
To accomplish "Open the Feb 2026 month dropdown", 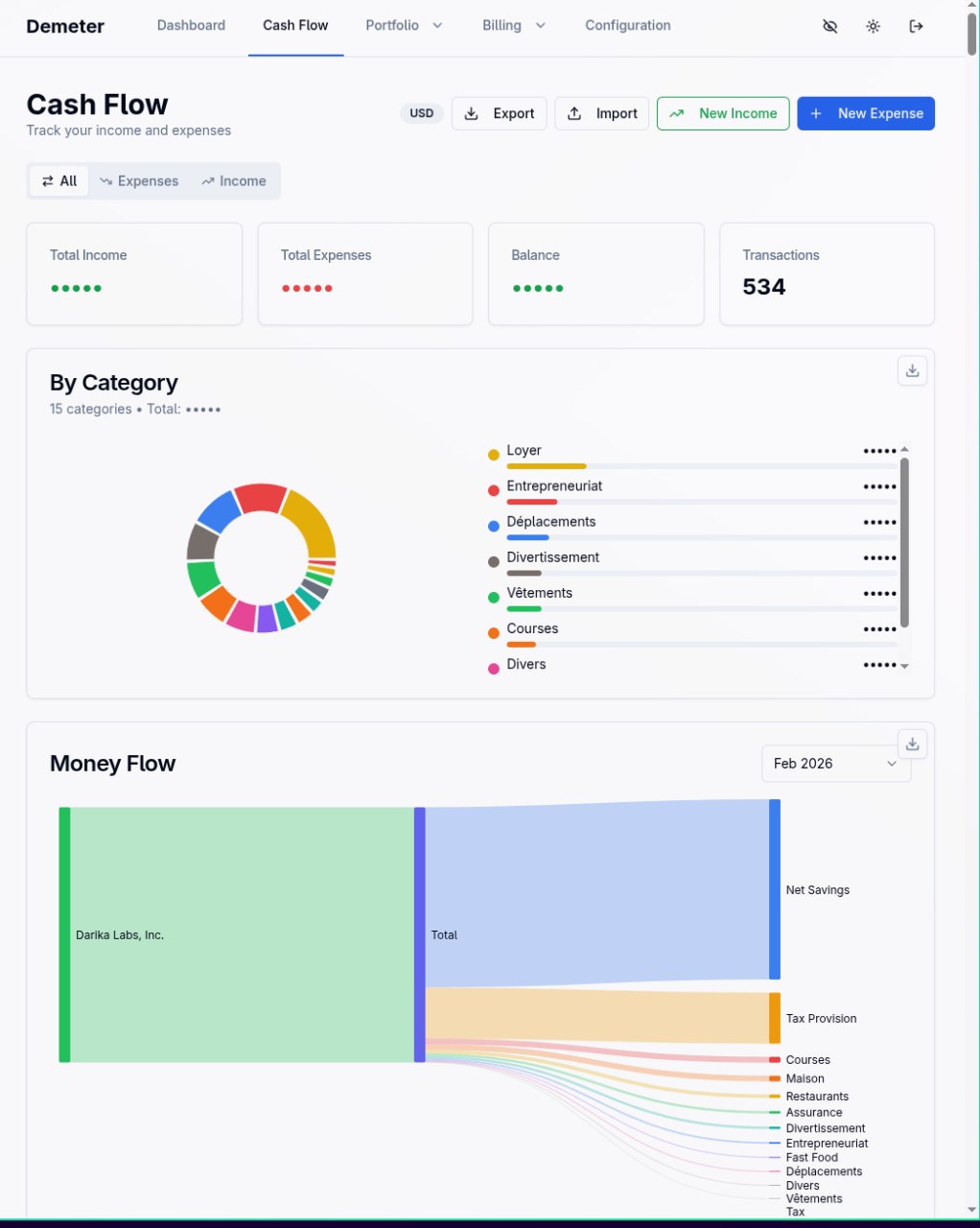I will coord(835,764).
